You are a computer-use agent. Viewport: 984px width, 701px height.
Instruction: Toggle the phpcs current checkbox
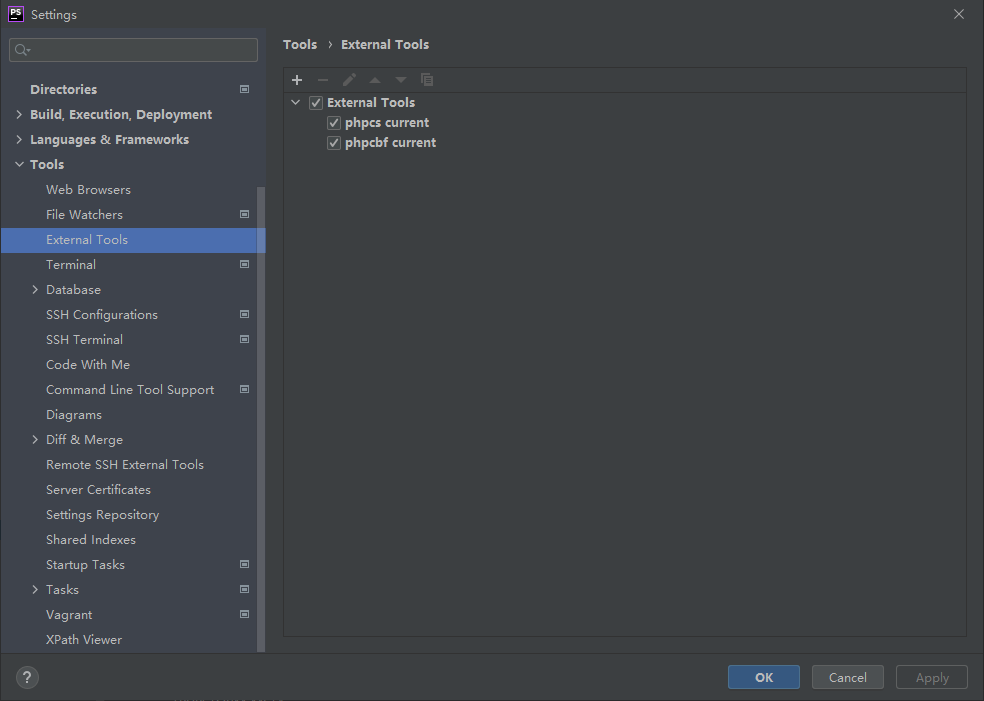[334, 122]
